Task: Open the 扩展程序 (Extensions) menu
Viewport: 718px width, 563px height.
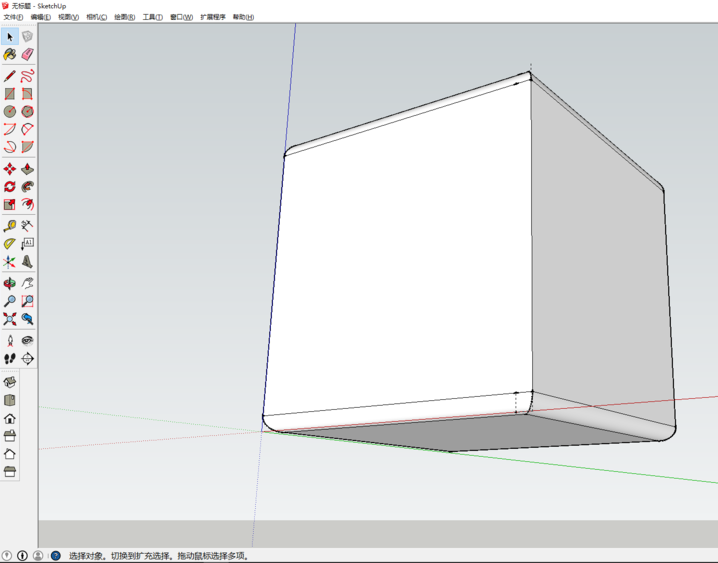Action: (213, 17)
